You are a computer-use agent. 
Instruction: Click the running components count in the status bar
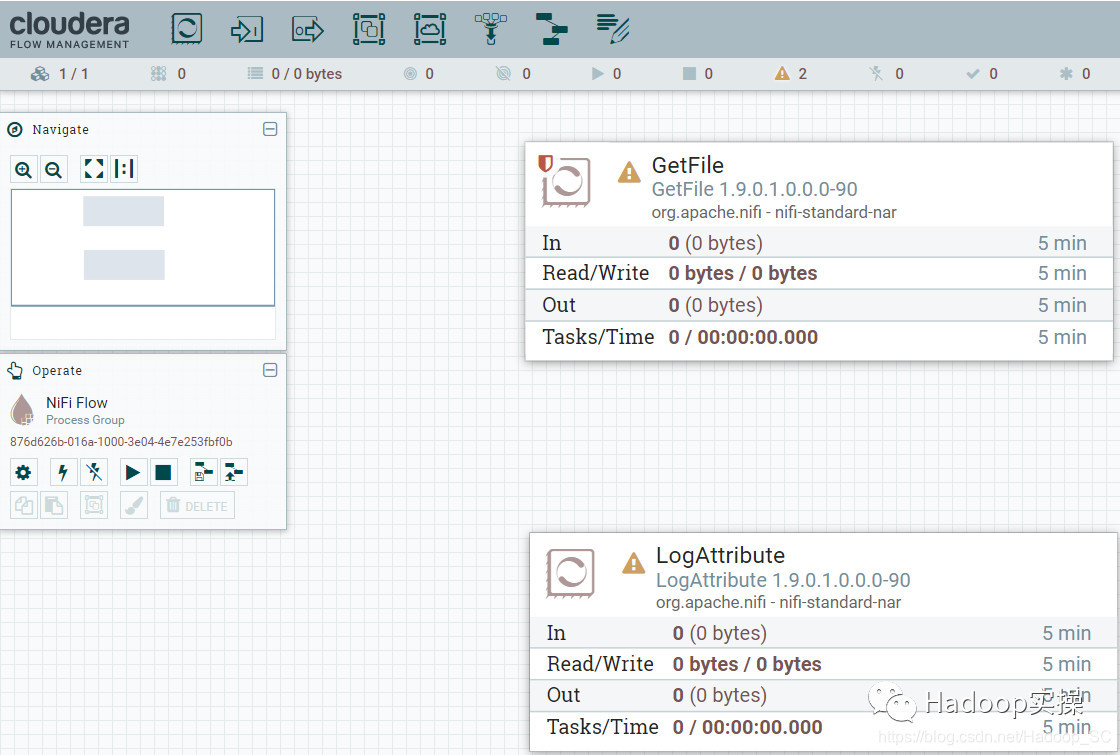(606, 74)
